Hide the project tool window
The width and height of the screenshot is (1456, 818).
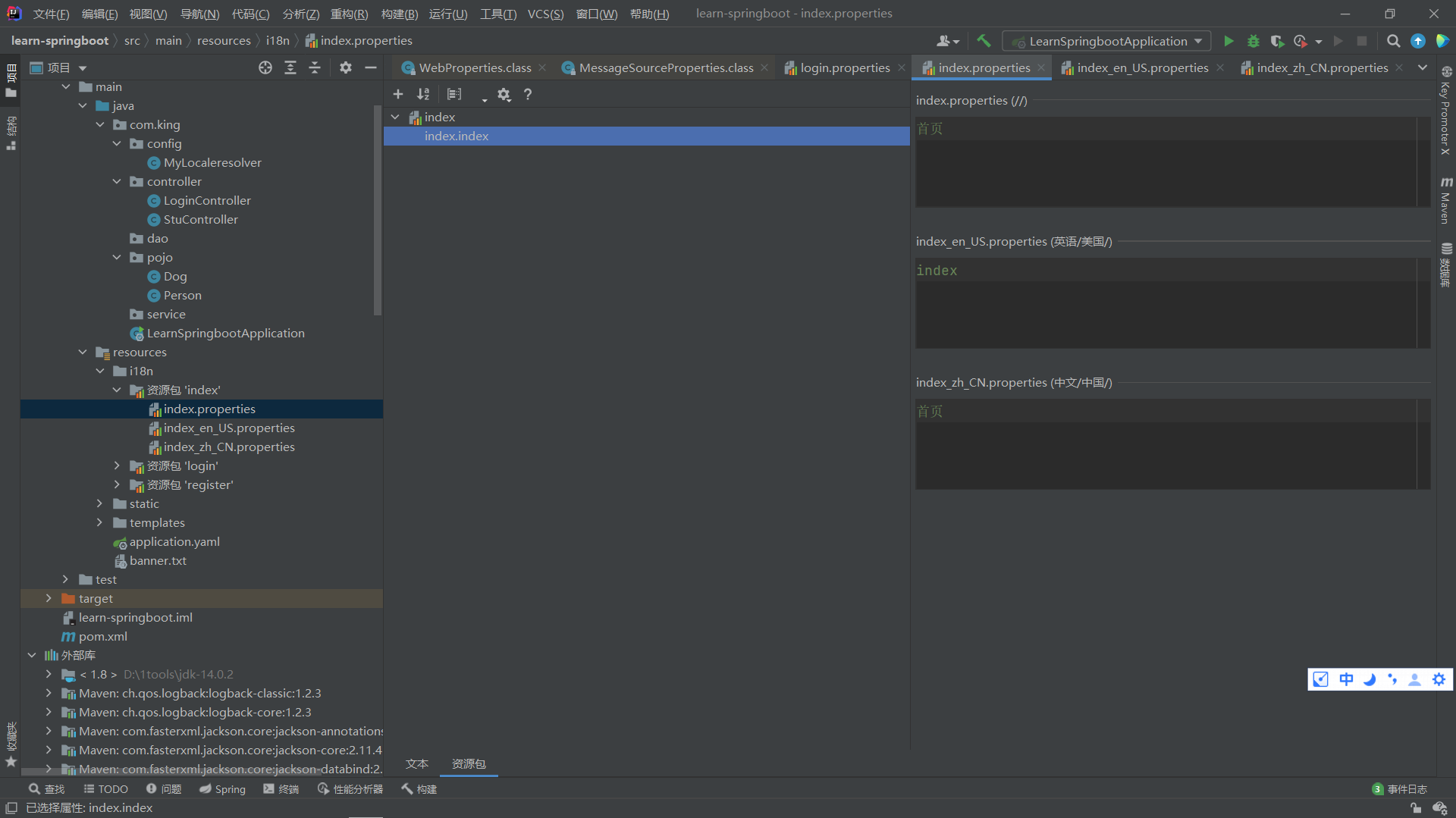pos(370,67)
